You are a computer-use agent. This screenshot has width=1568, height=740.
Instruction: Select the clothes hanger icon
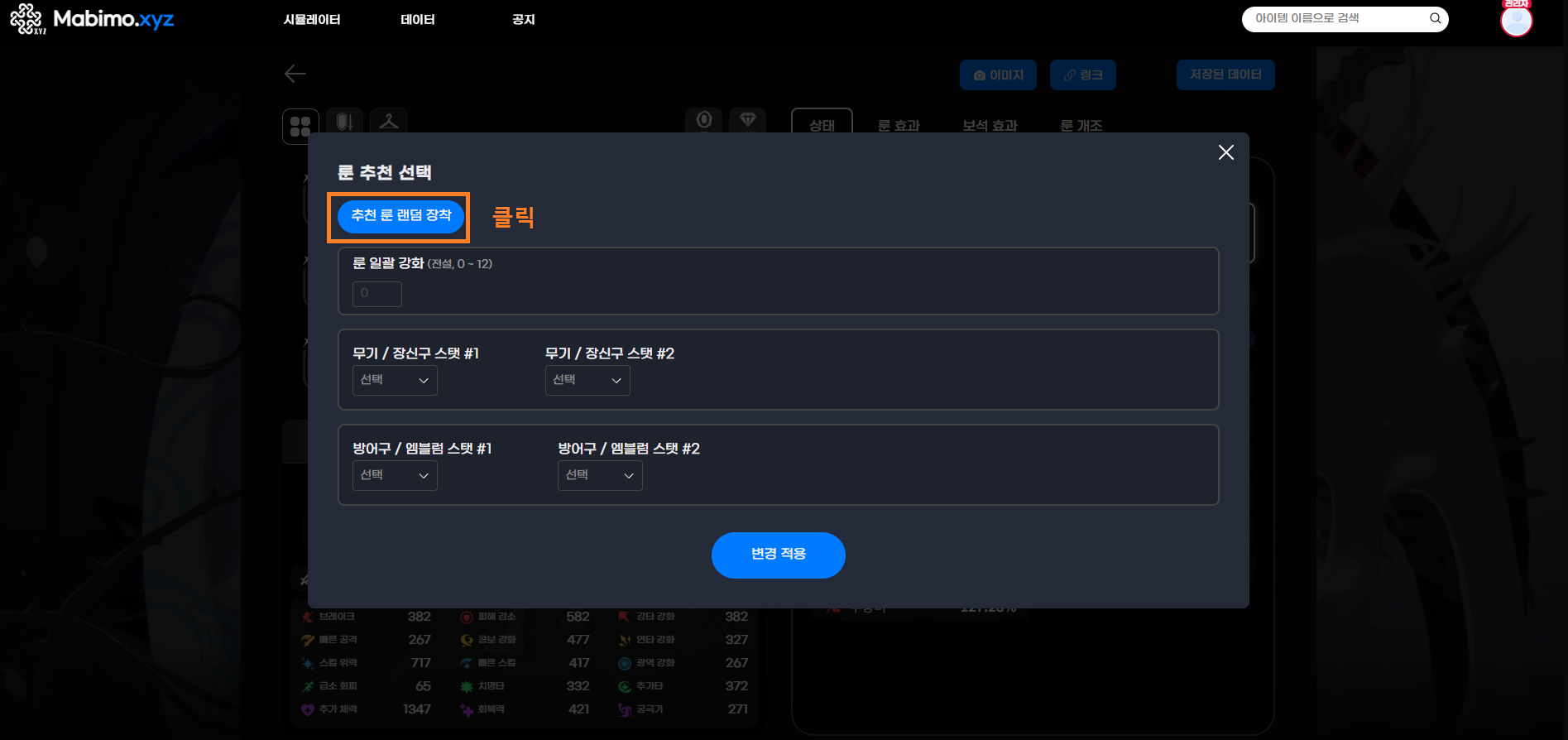coord(389,122)
